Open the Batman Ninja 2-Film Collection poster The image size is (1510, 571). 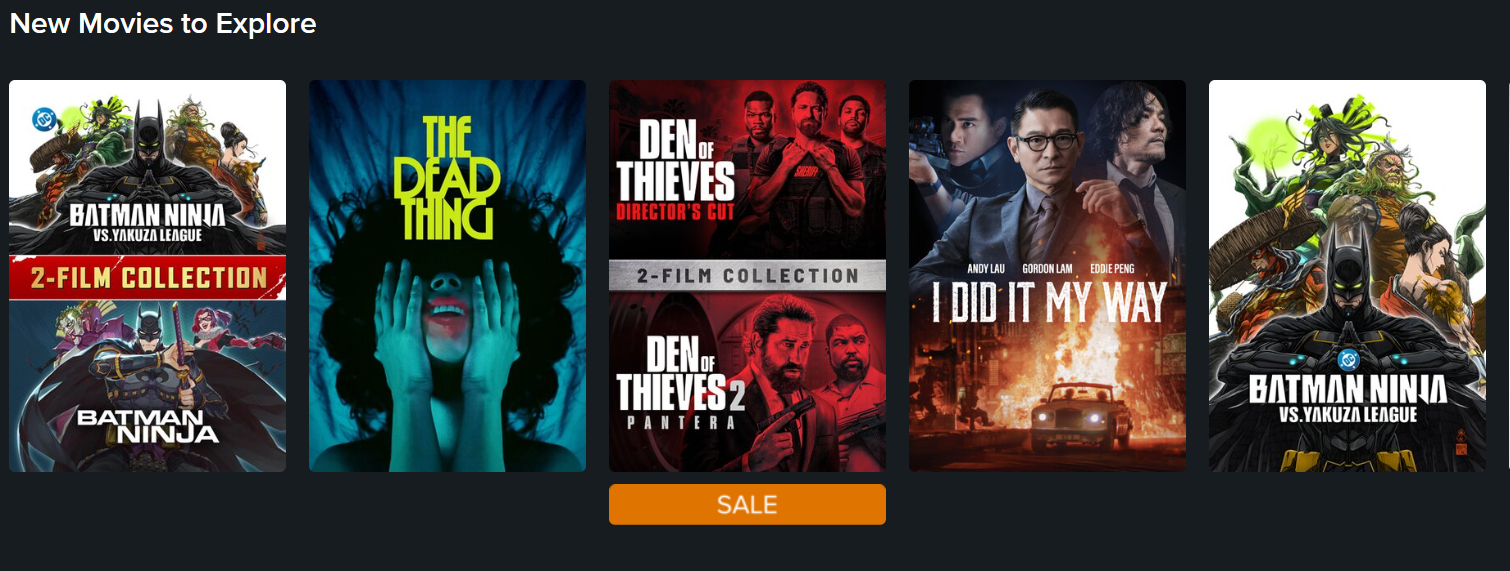click(x=147, y=276)
